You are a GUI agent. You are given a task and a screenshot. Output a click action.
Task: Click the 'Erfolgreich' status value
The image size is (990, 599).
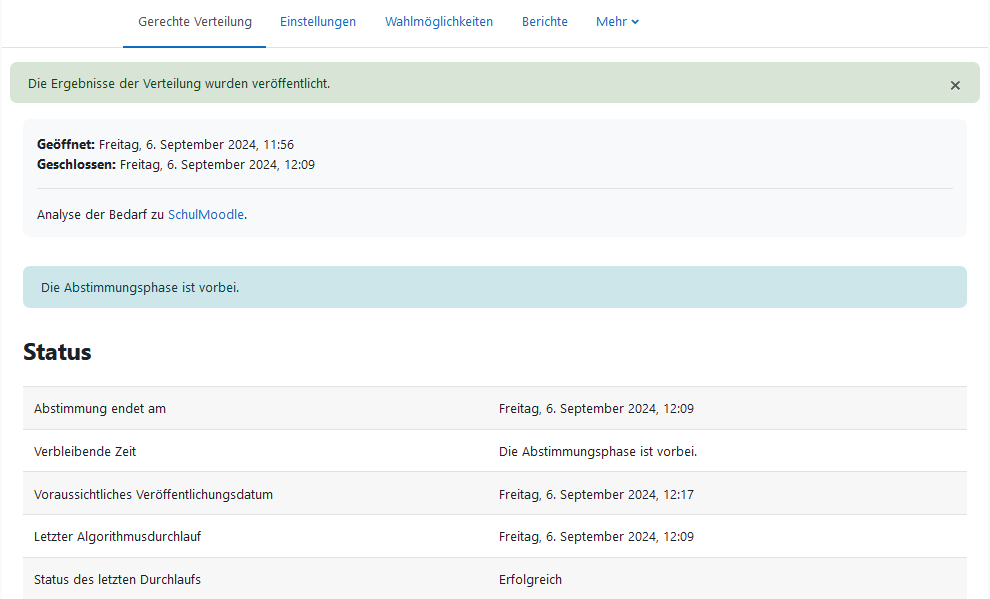pos(530,580)
